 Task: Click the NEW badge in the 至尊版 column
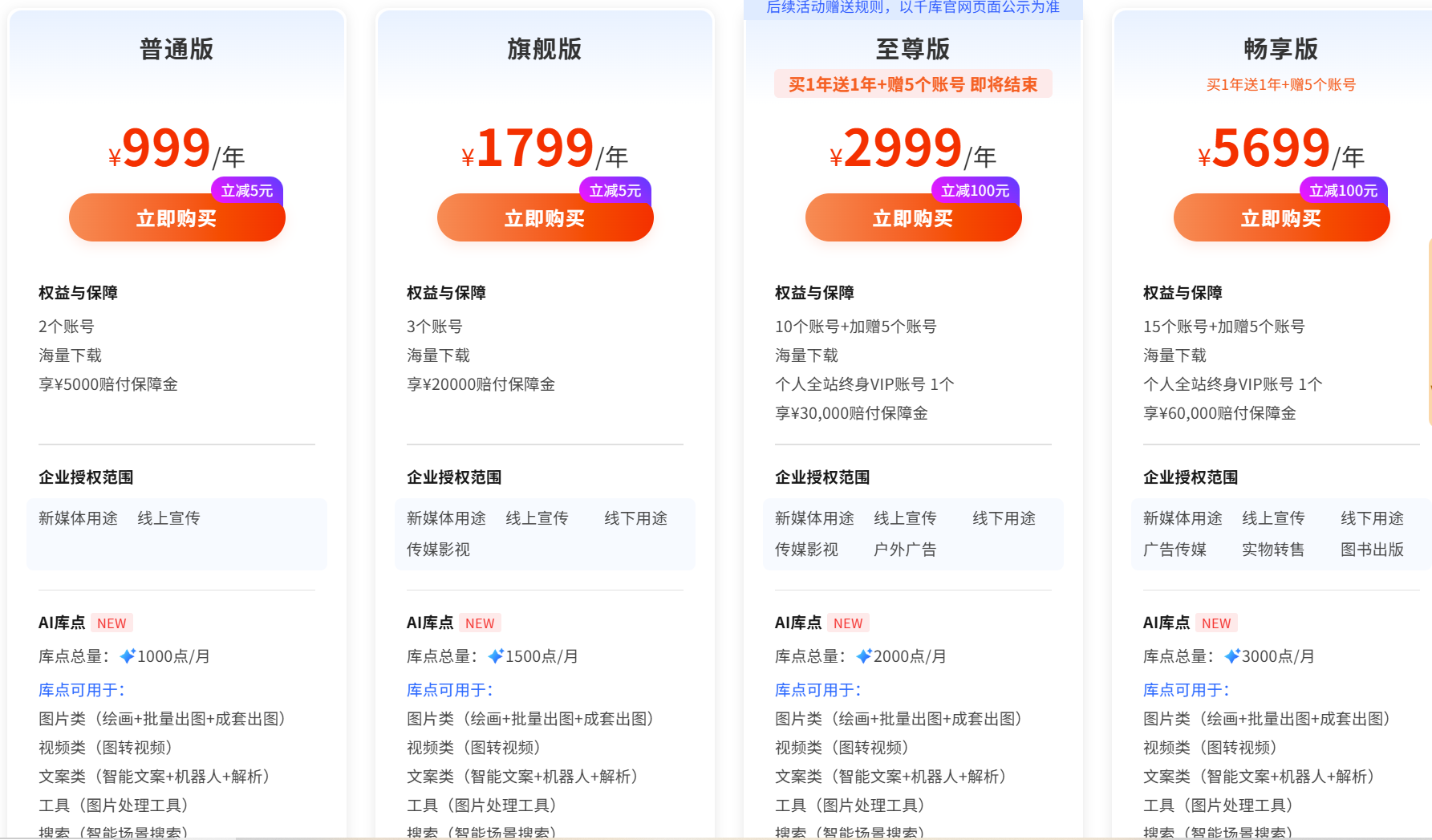[x=847, y=623]
